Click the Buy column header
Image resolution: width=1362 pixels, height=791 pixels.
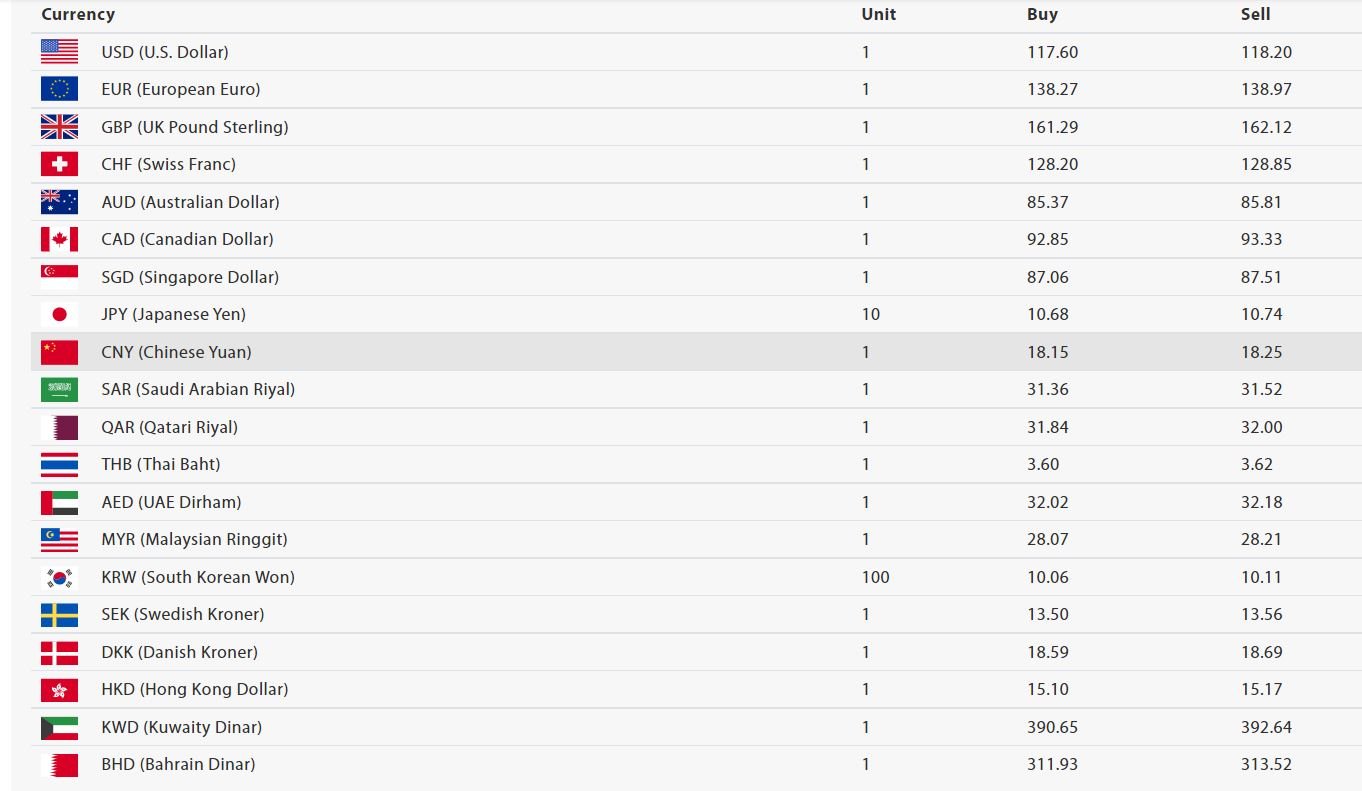click(x=1042, y=14)
